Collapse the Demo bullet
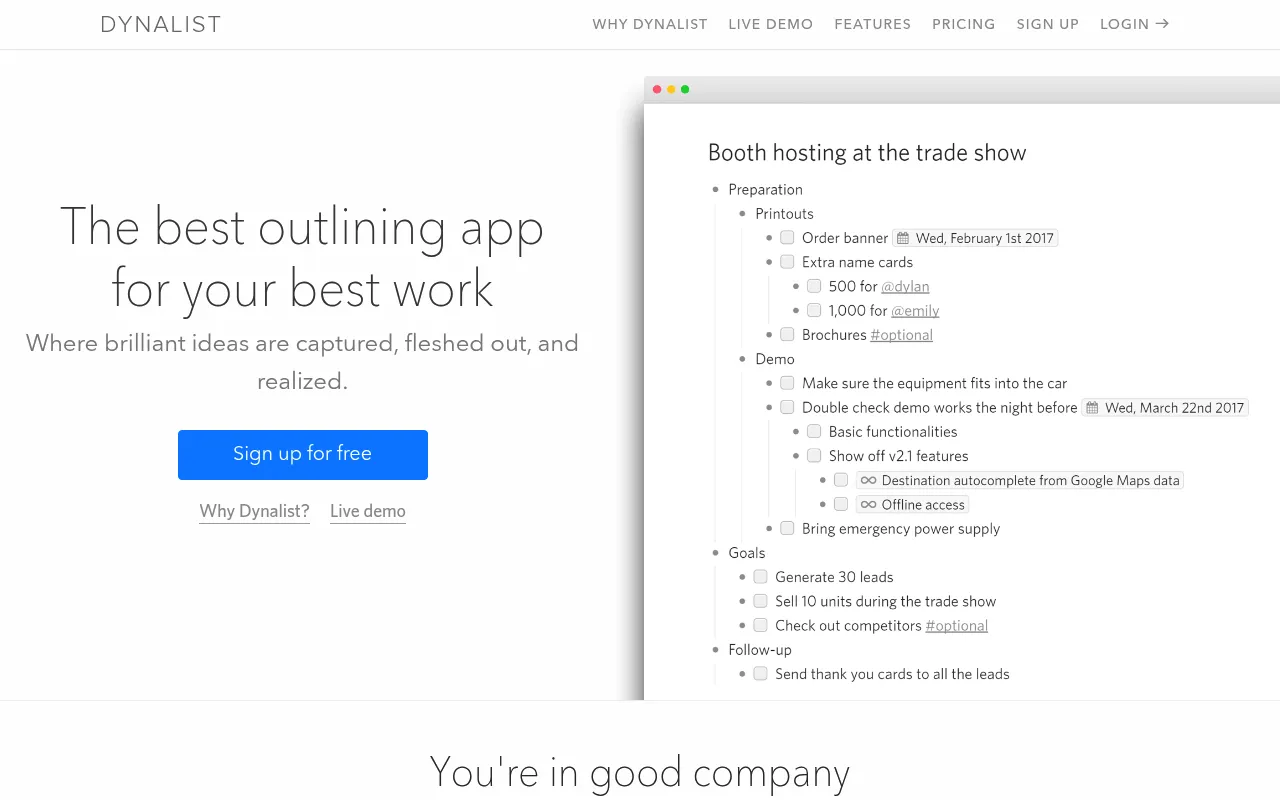 pyautogui.click(x=743, y=359)
